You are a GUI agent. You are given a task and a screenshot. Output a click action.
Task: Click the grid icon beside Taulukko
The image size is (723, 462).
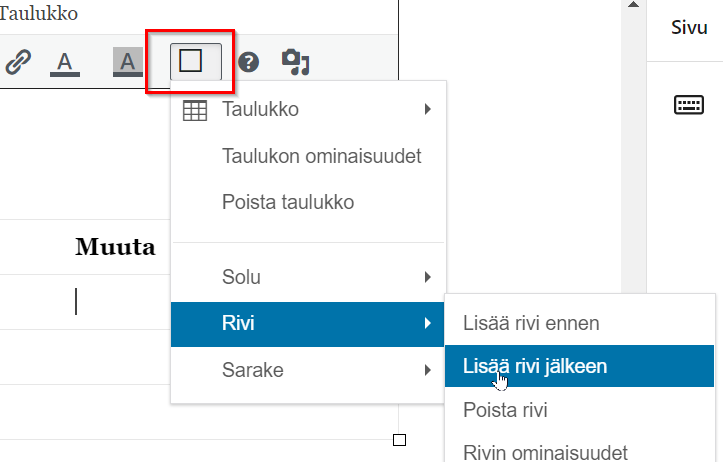[195, 110]
